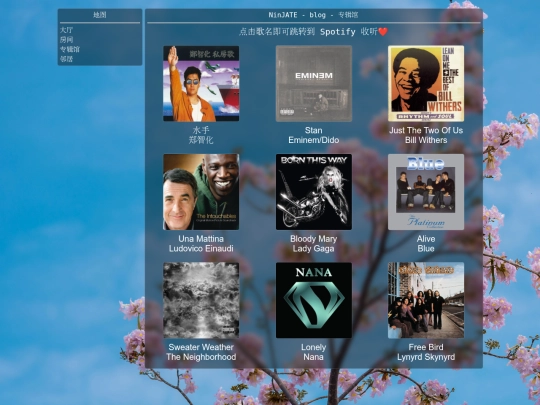The width and height of the screenshot is (540, 405).
Task: Click the Sweater Weather grayscale album cover
Action: tap(201, 300)
